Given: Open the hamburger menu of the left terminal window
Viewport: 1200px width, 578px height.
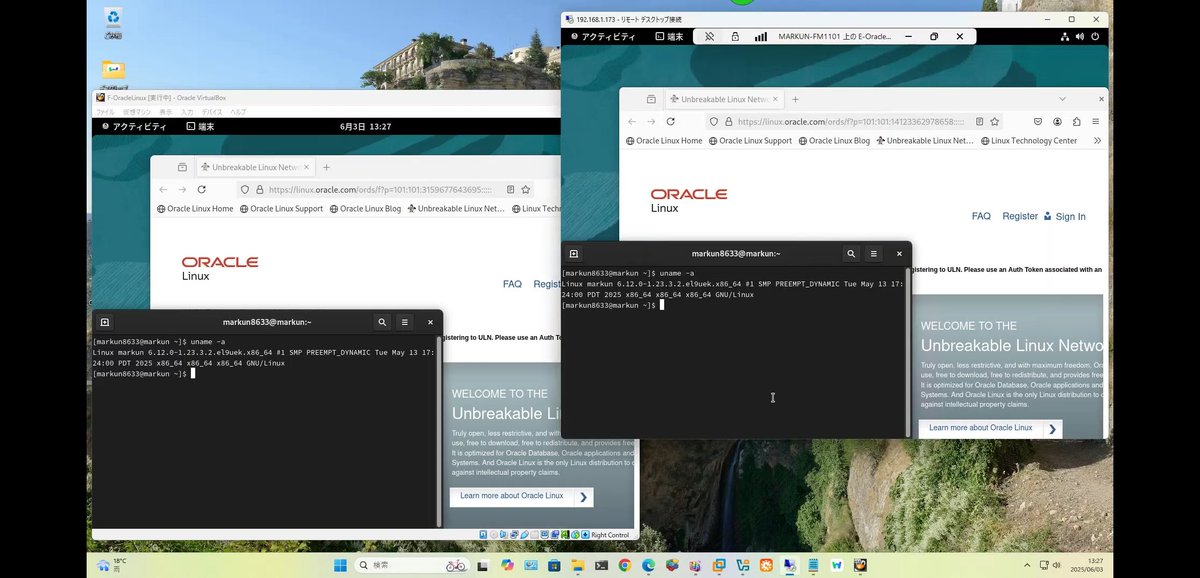Looking at the screenshot, I should click(405, 322).
